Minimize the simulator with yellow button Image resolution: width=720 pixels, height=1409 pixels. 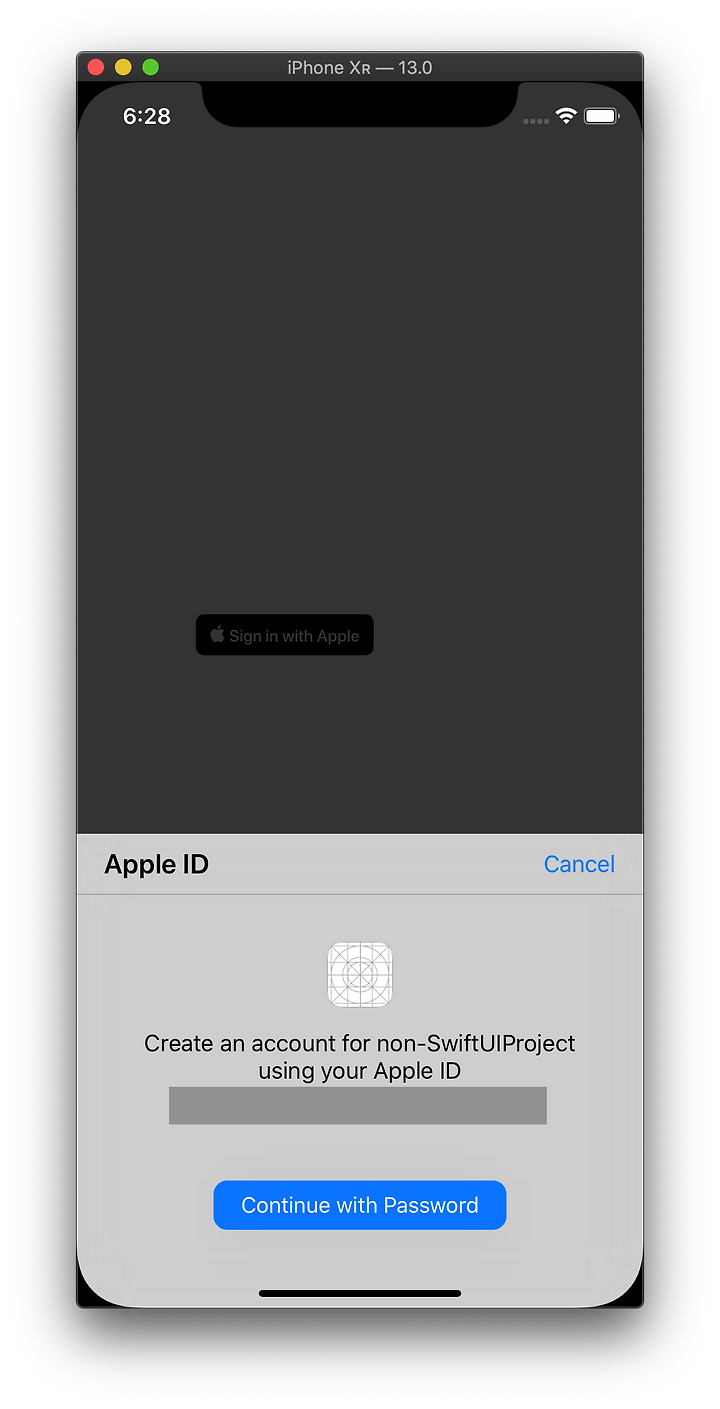click(123, 67)
